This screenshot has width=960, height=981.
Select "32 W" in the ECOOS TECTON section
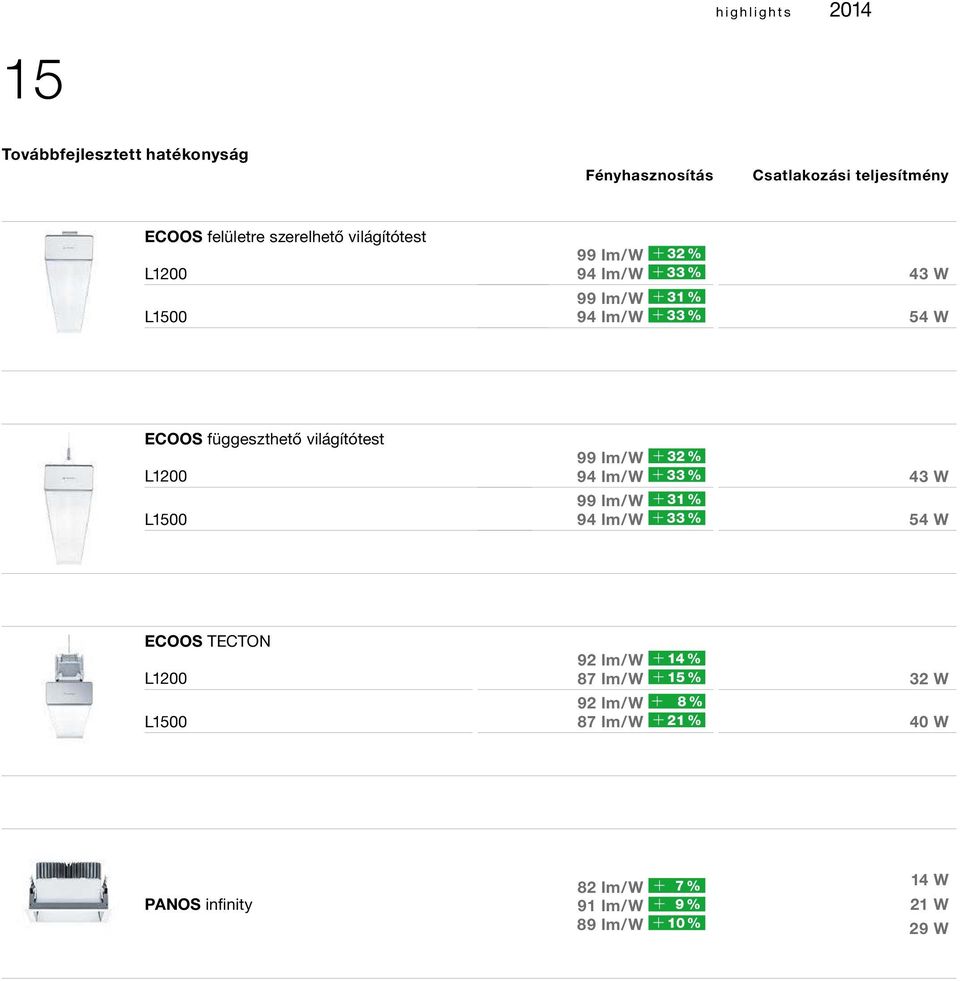tap(928, 679)
